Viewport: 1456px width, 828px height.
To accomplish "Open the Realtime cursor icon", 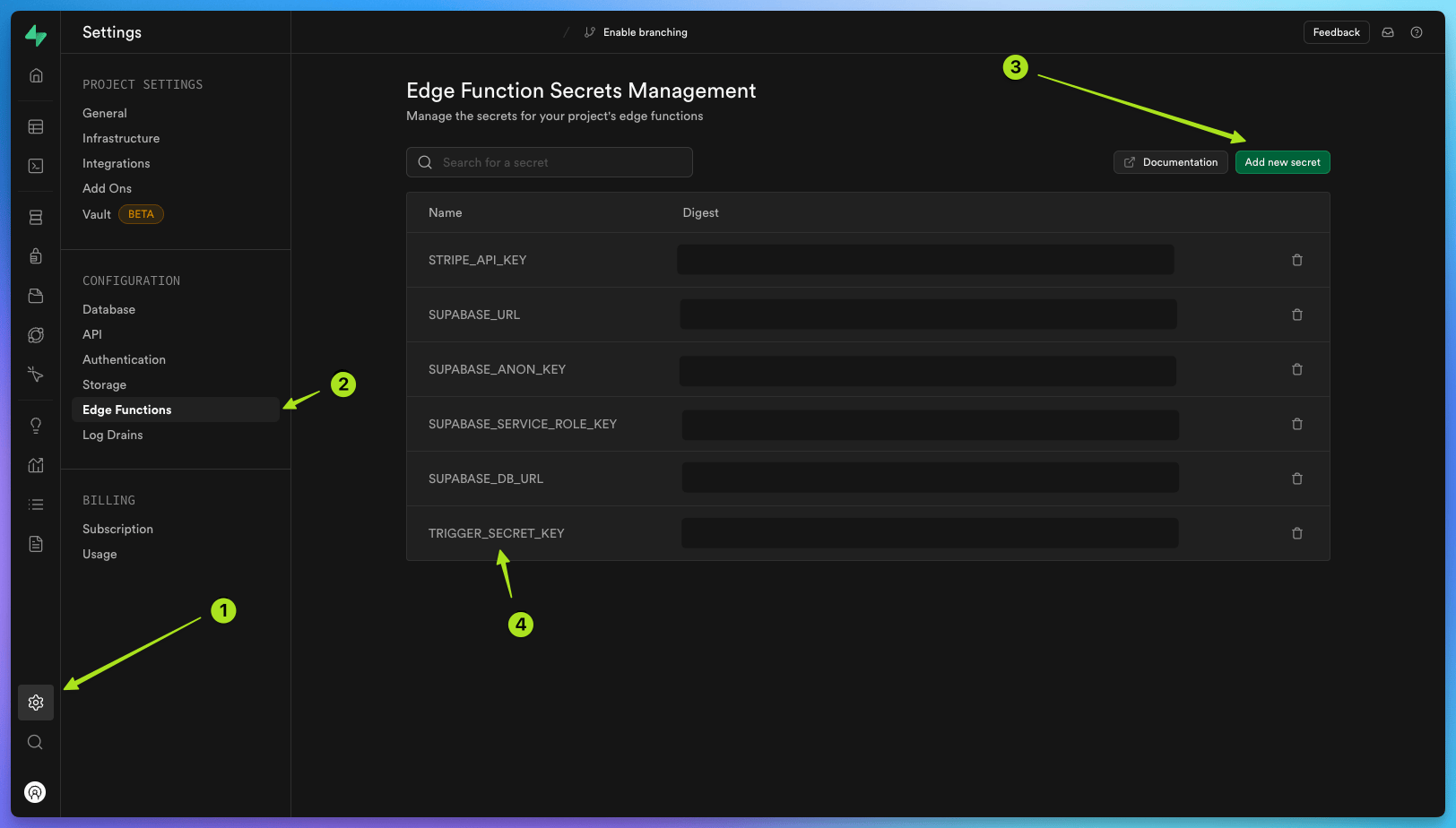I will click(36, 374).
